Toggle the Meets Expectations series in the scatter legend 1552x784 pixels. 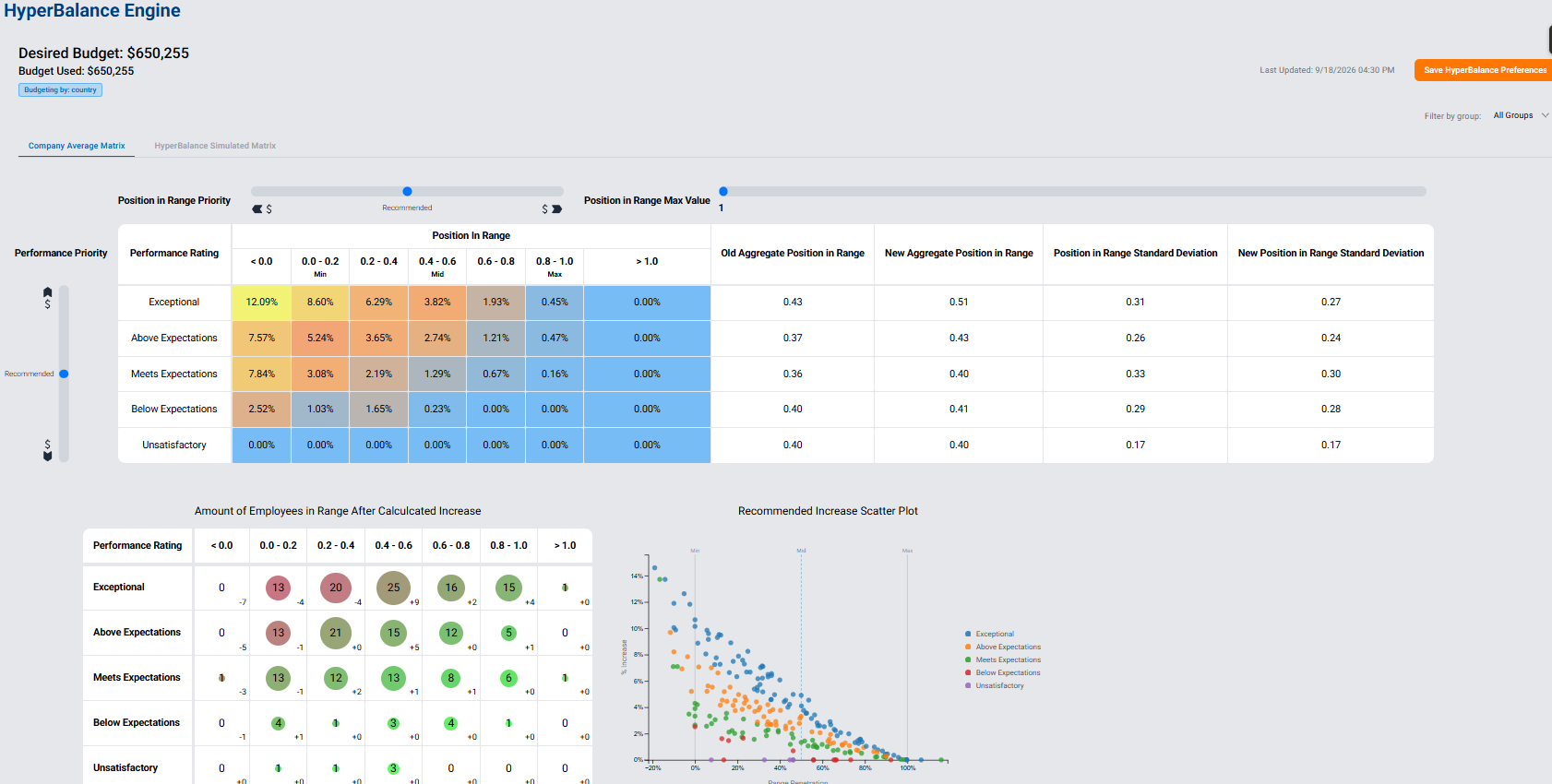(1002, 659)
